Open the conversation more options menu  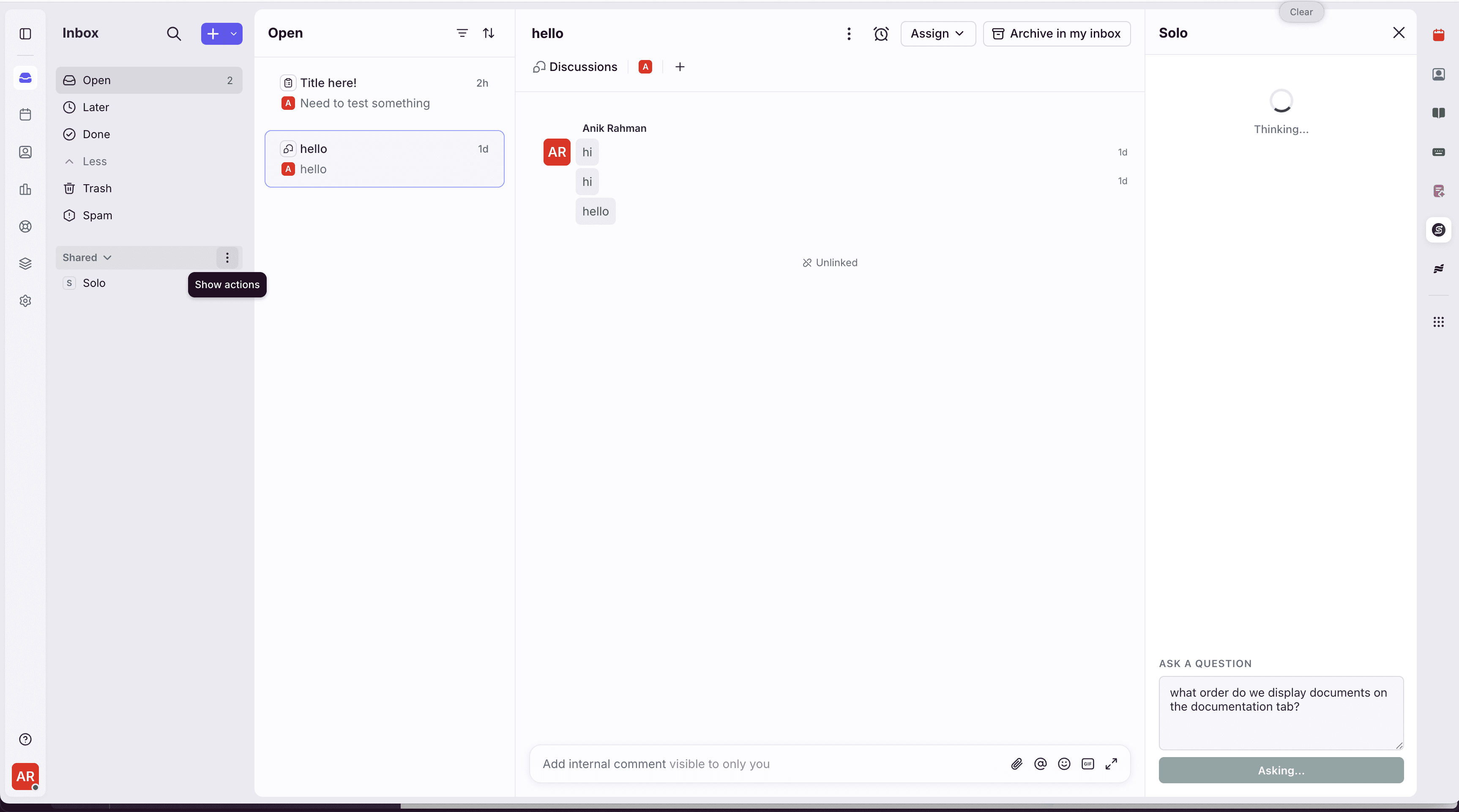(x=849, y=33)
